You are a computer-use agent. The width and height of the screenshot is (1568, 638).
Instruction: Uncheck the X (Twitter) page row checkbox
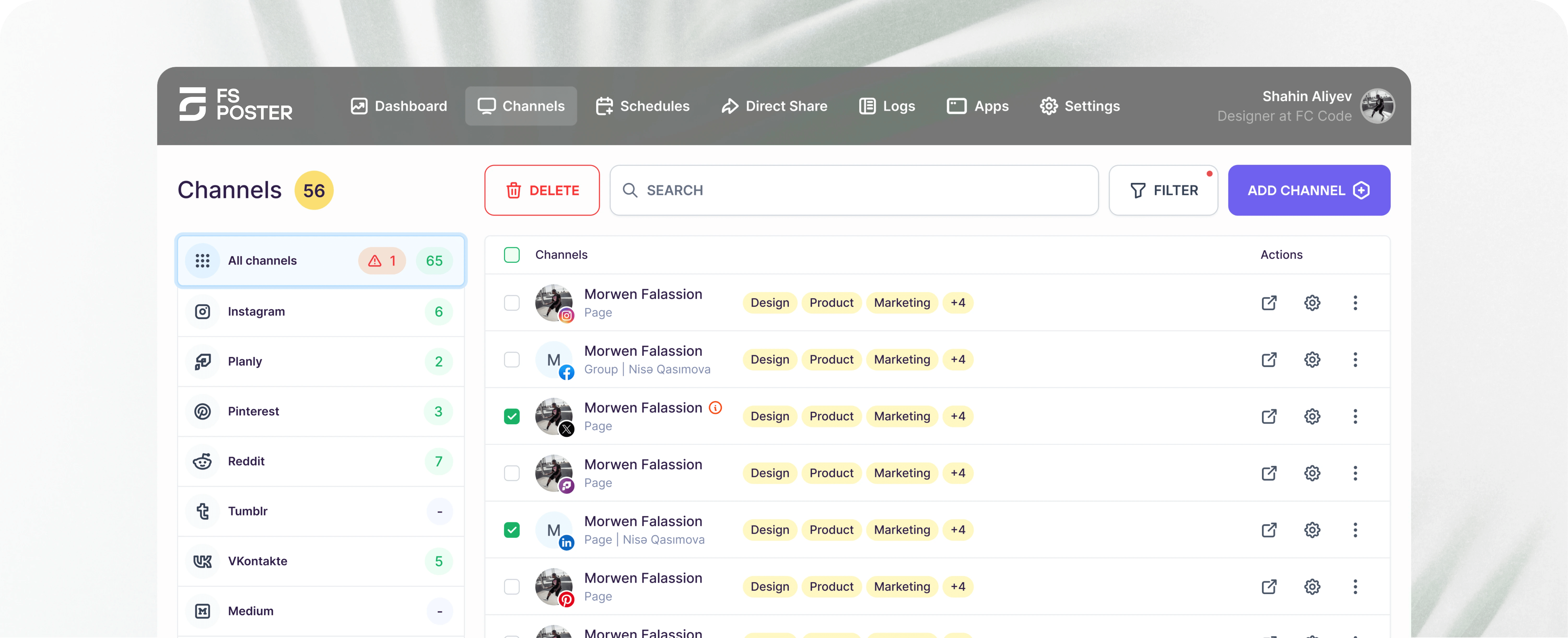pos(512,416)
